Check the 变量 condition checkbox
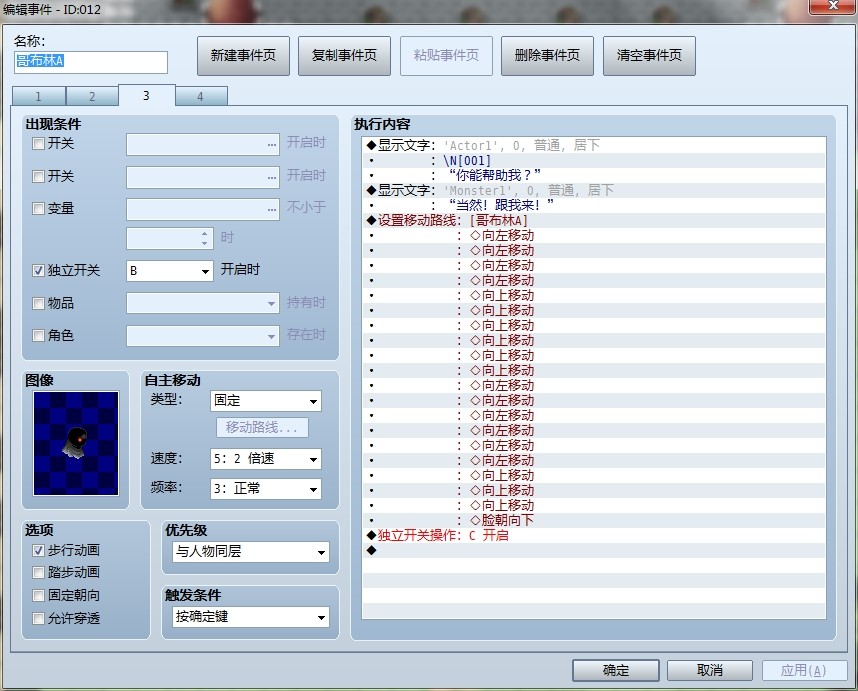Image resolution: width=858 pixels, height=691 pixels. click(38, 208)
